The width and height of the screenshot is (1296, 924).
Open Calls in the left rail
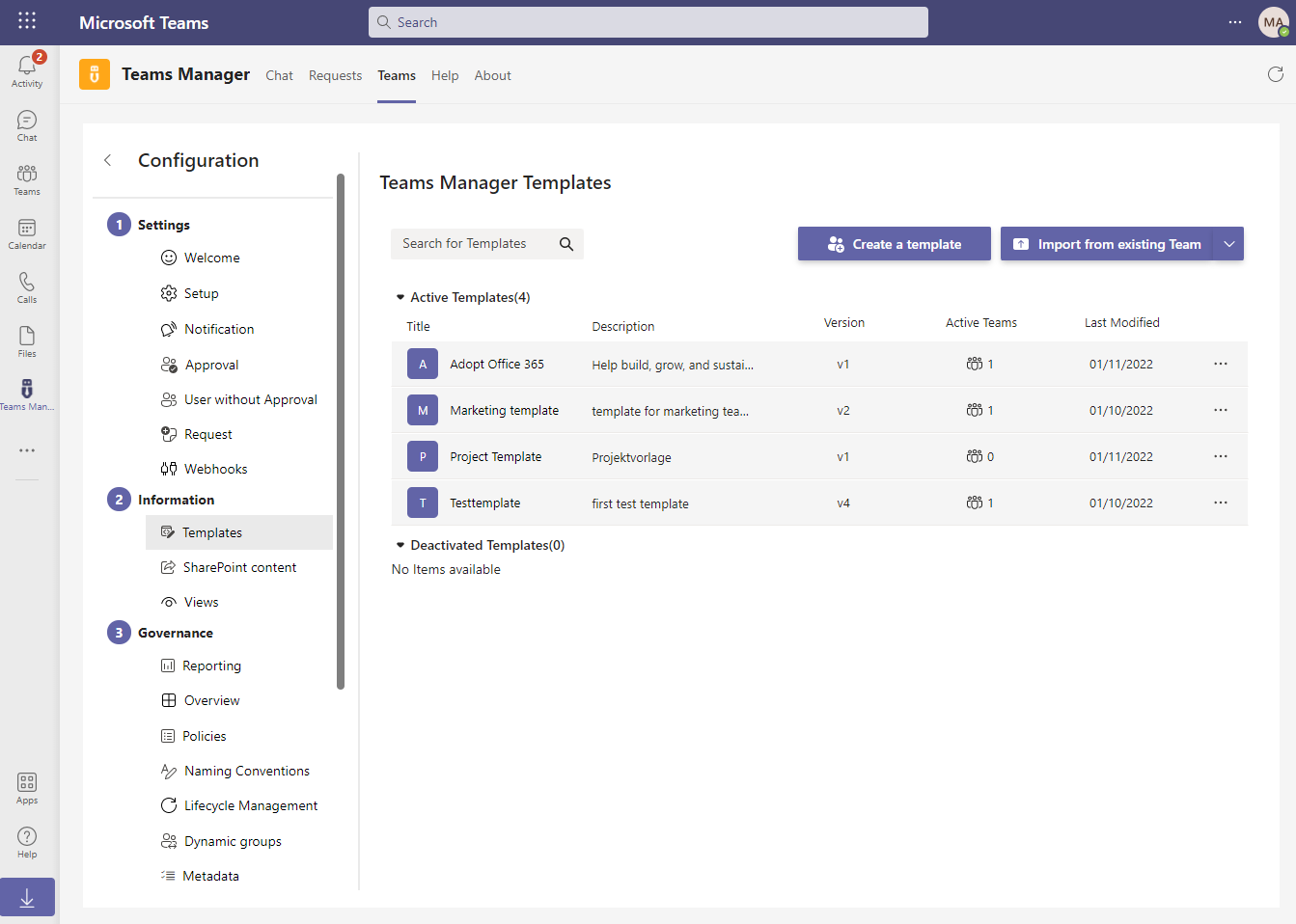27,287
